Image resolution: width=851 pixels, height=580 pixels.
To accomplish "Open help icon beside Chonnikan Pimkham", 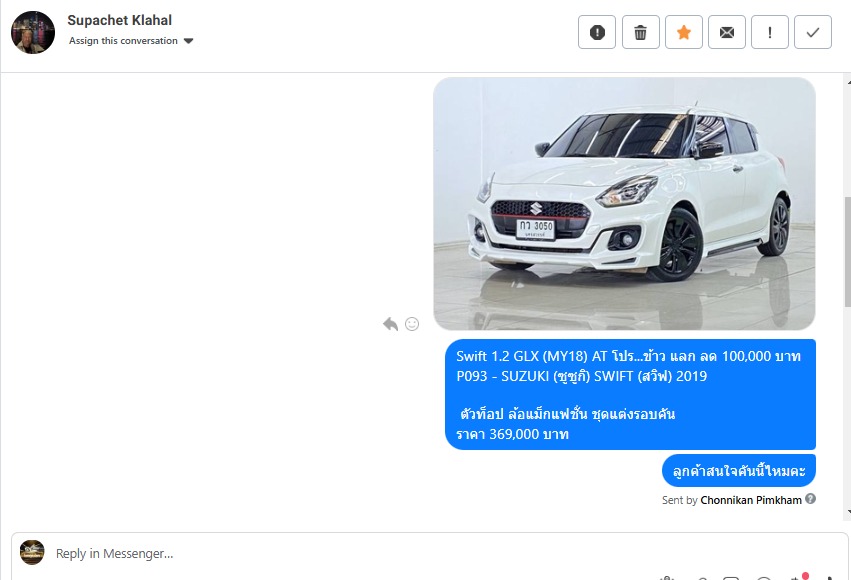I will click(x=810, y=499).
